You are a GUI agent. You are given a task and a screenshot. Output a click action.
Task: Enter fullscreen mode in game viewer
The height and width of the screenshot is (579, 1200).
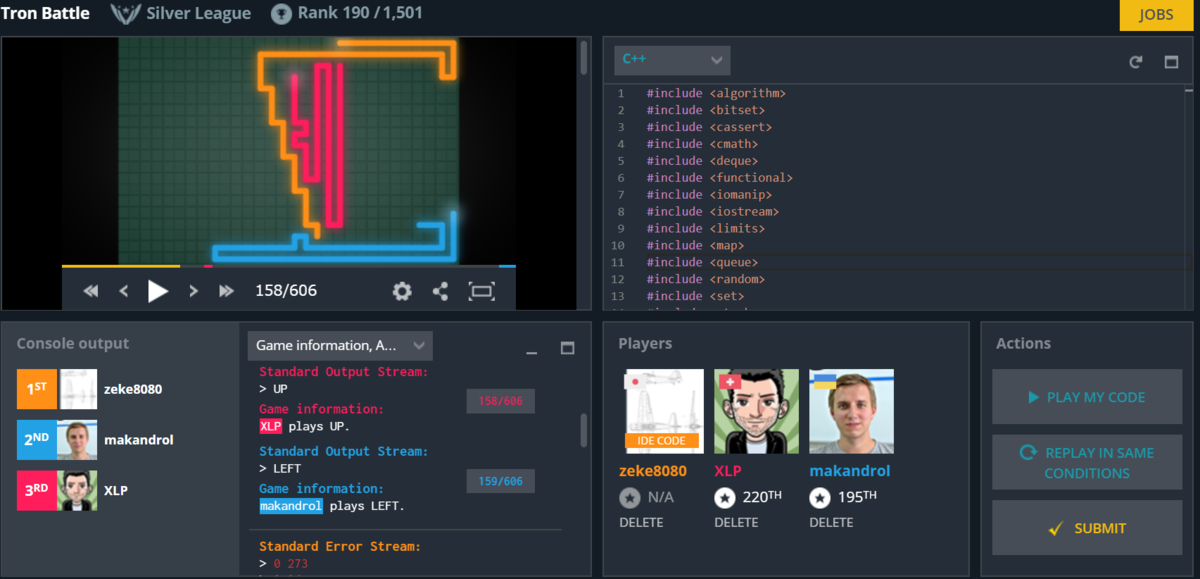tap(482, 291)
